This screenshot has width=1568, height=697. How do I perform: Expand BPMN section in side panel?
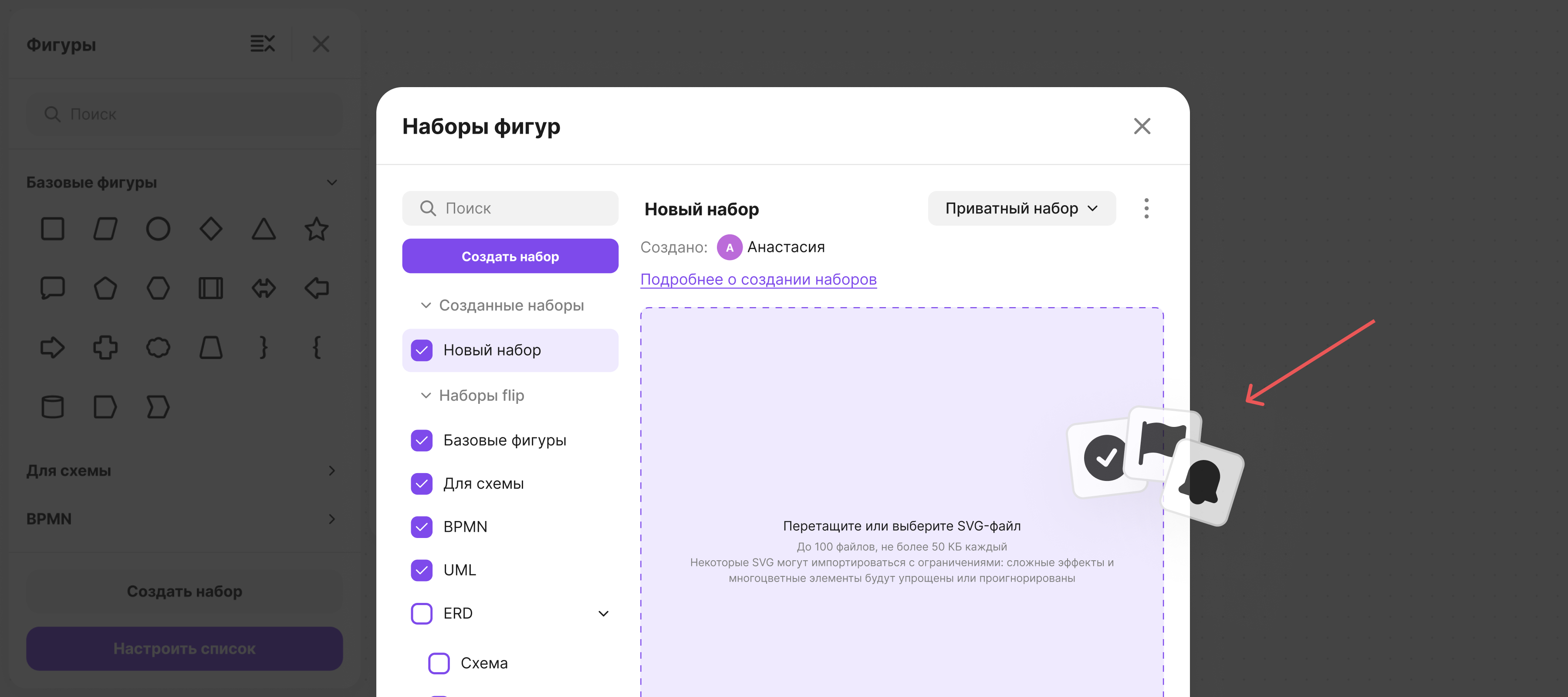click(x=332, y=519)
